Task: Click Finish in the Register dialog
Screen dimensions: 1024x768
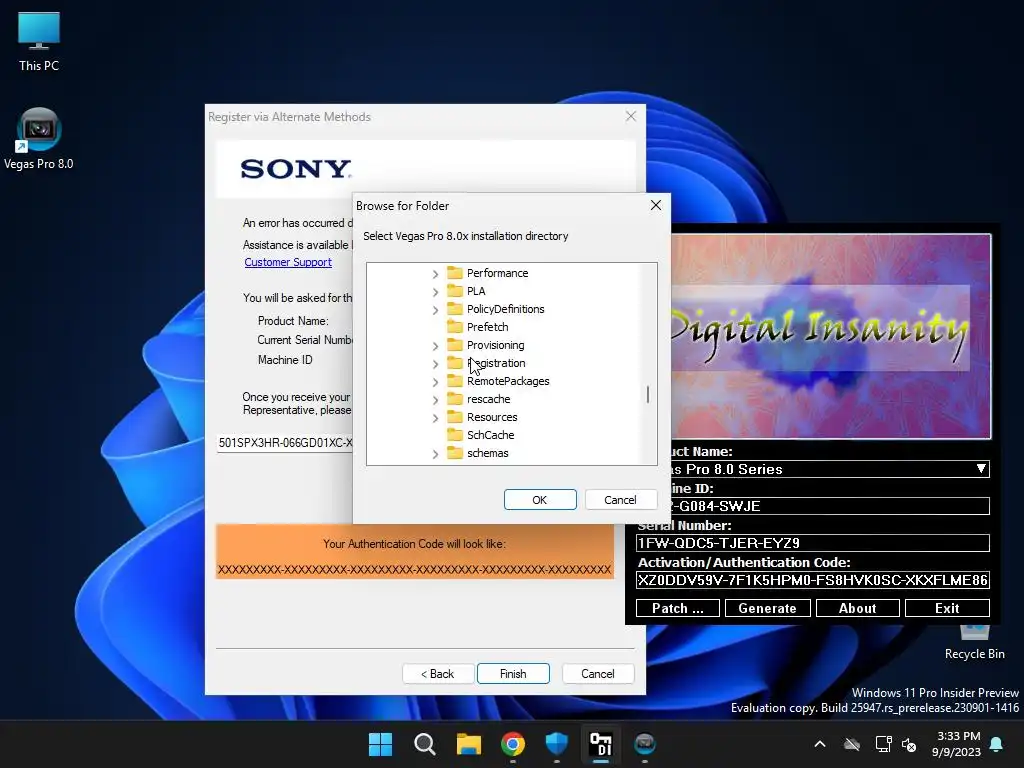Action: (x=513, y=673)
